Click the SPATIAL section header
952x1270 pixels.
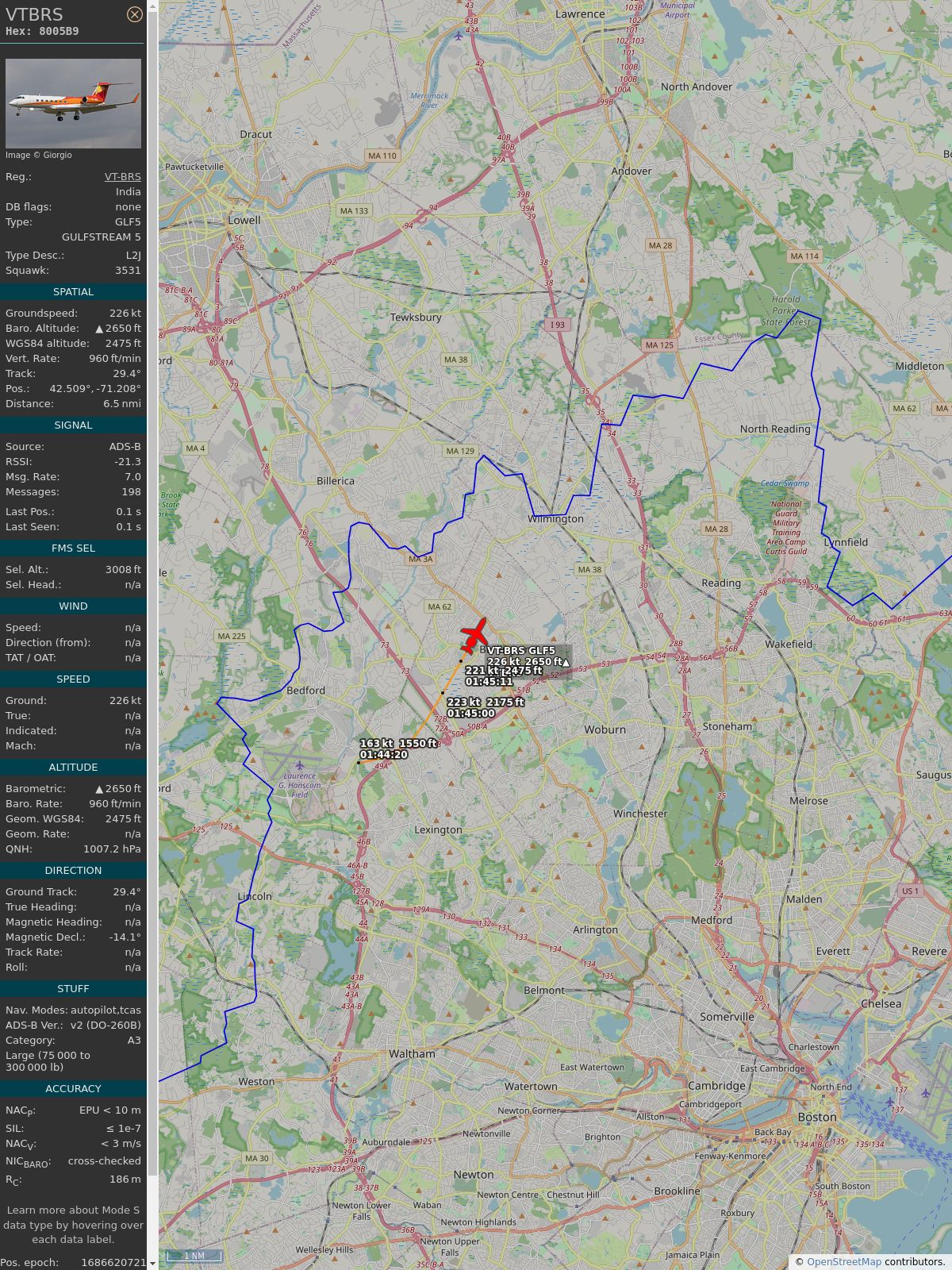(73, 292)
